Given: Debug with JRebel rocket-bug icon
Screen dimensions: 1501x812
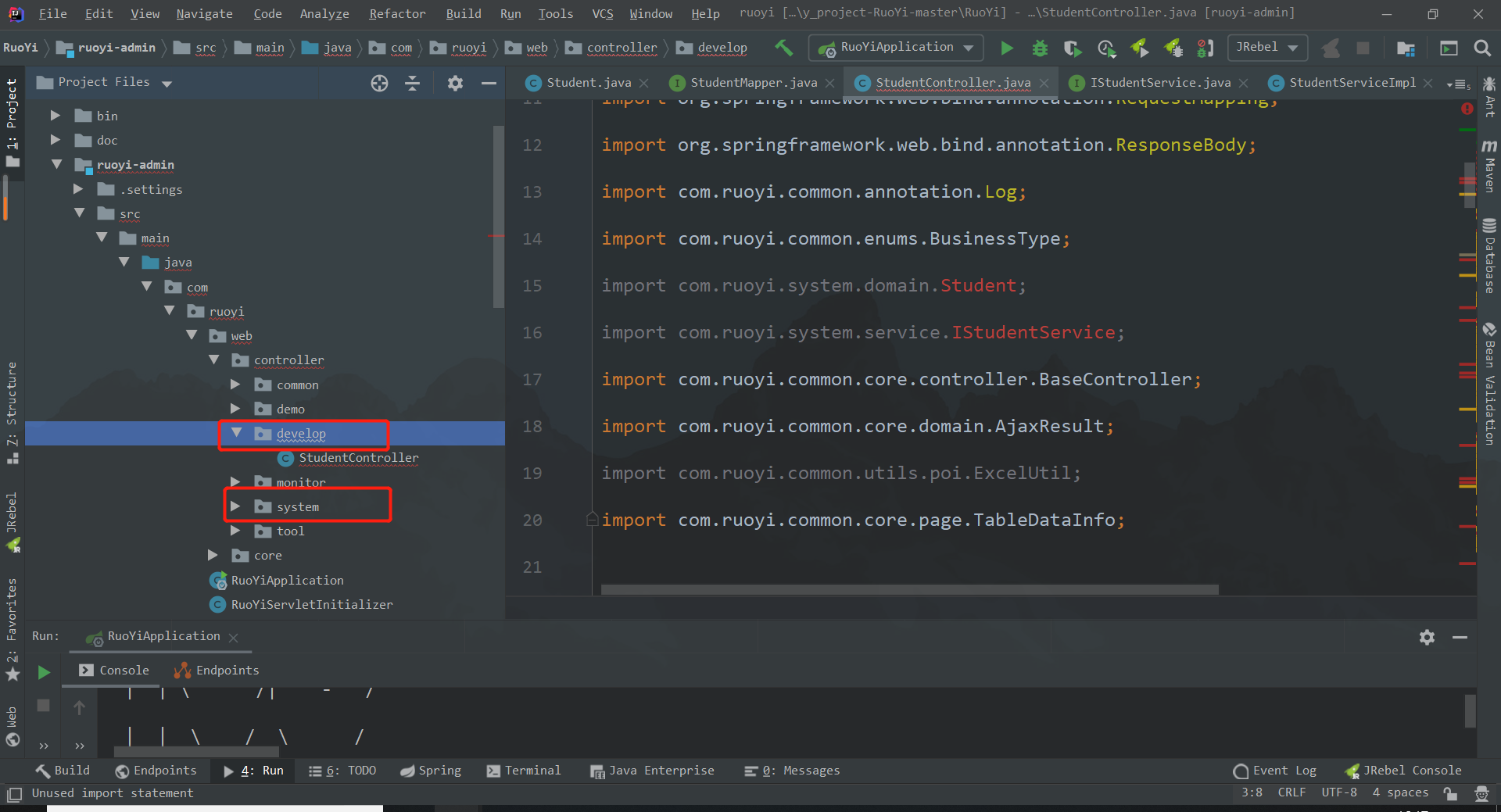Looking at the screenshot, I should click(1173, 48).
